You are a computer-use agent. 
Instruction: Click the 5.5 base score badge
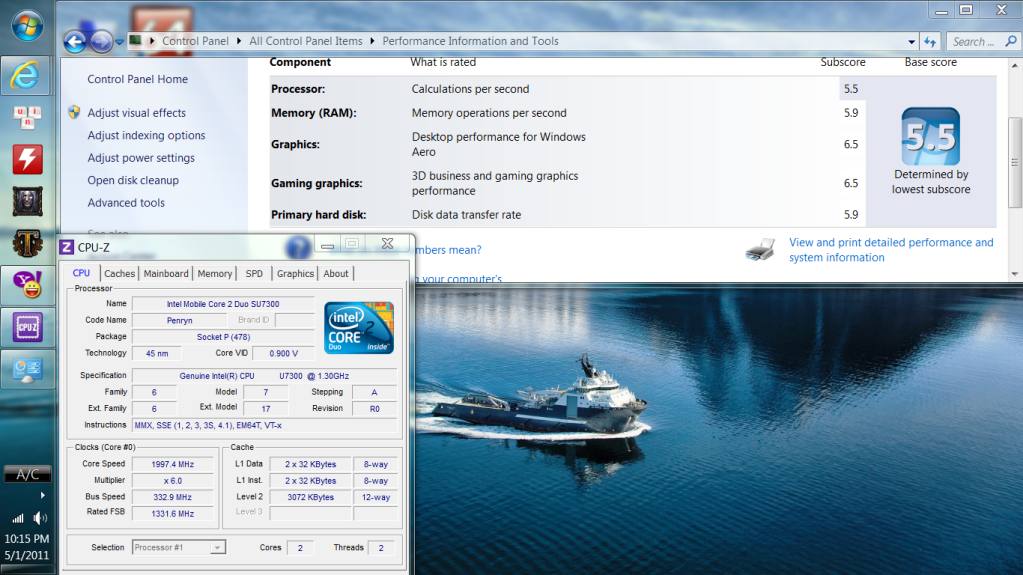[930, 136]
